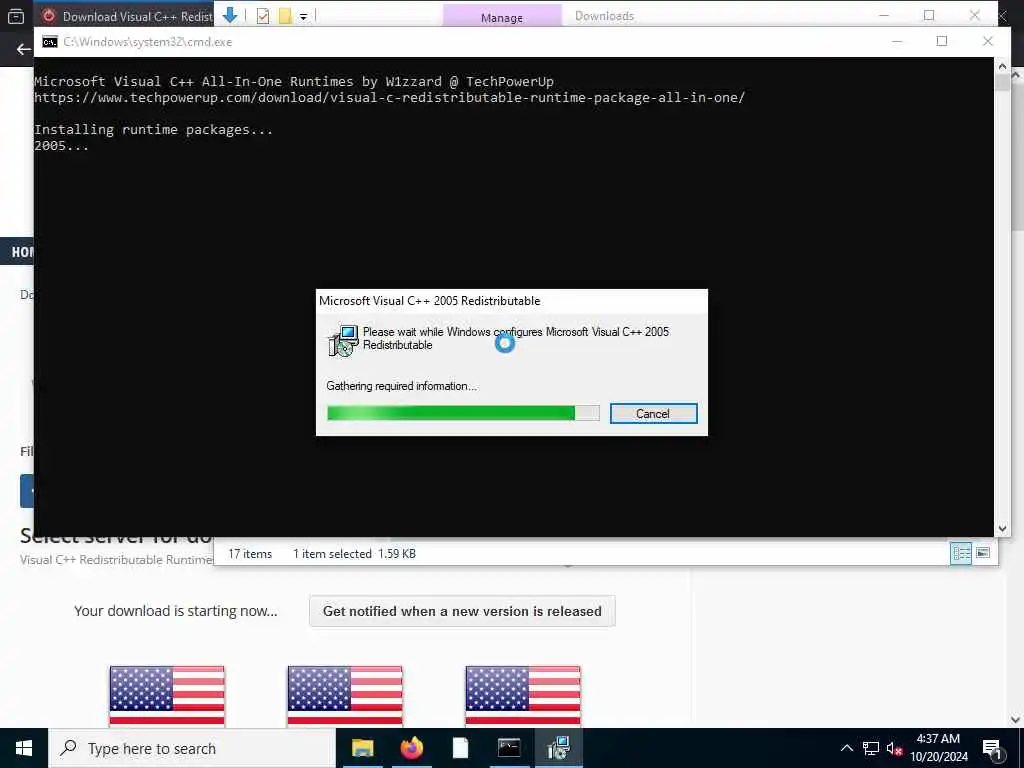Click the cmd.exe title bar icon
The height and width of the screenshot is (768, 1024).
coord(50,42)
